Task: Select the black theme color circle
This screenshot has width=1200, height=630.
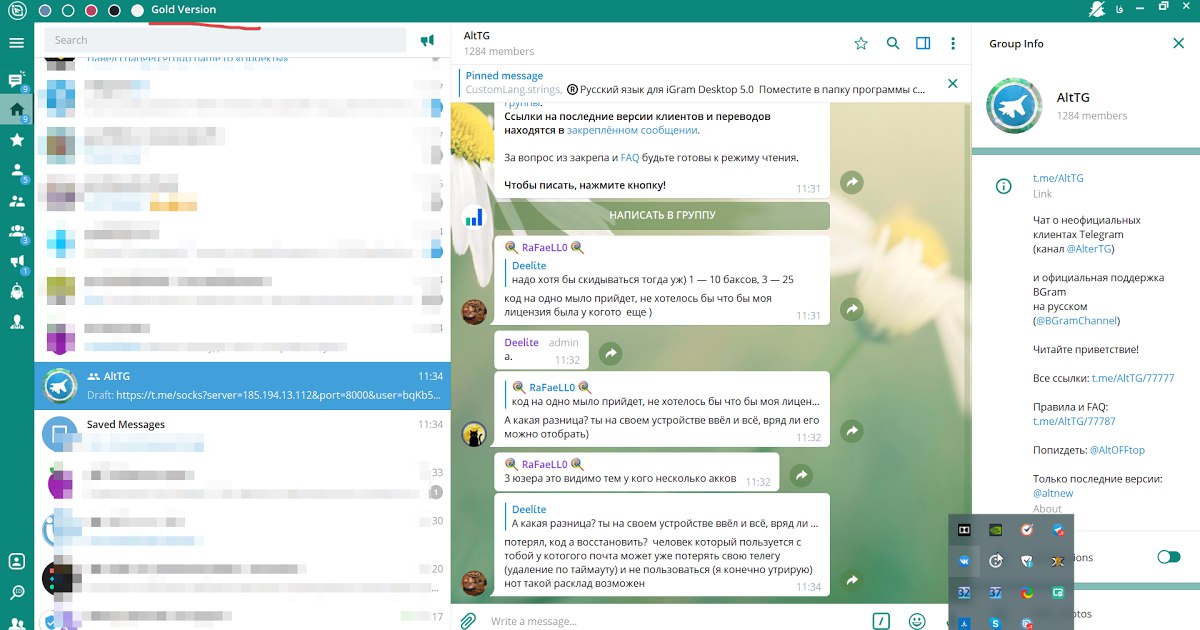Action: pyautogui.click(x=114, y=10)
